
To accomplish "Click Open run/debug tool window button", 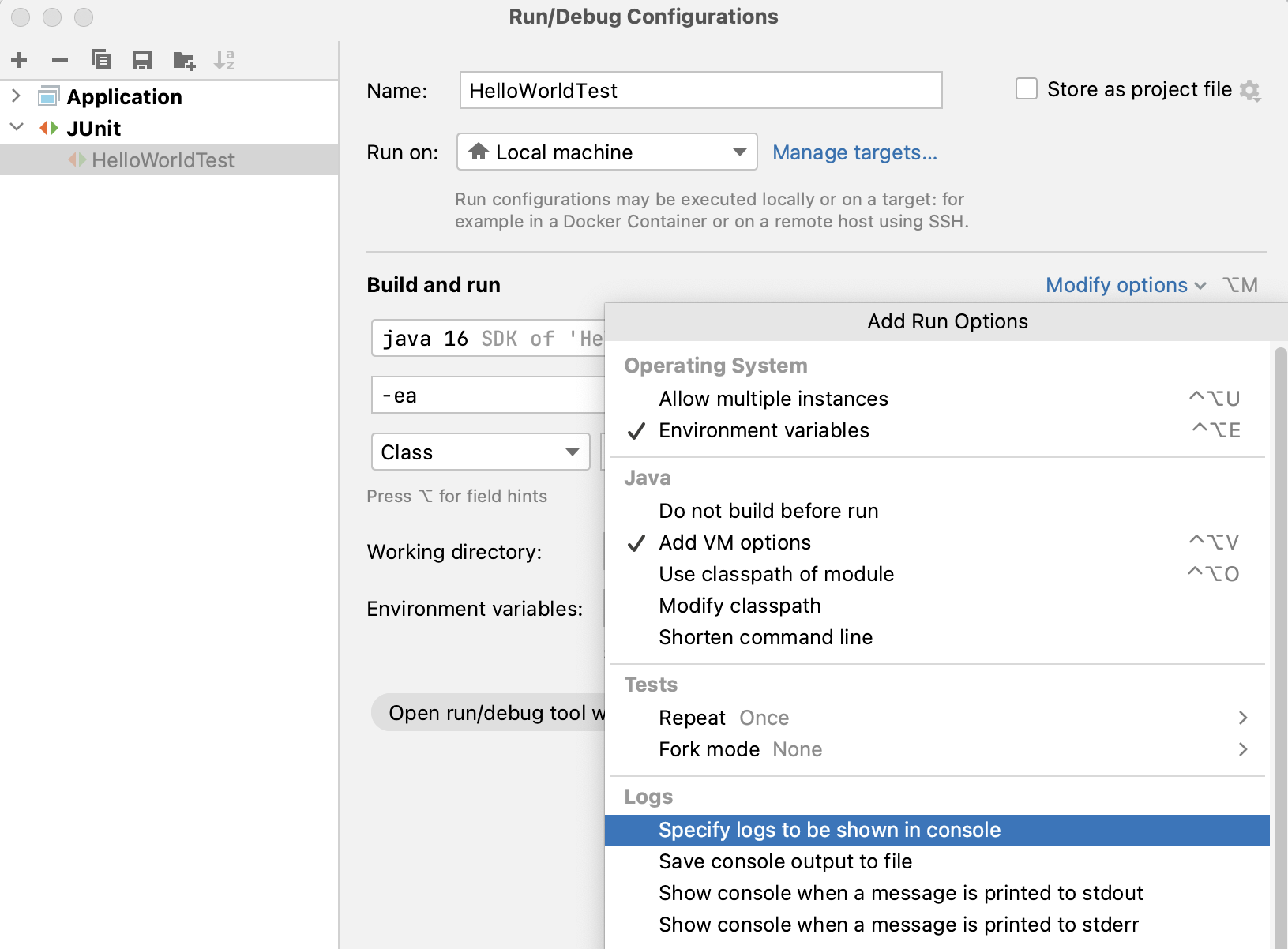I will point(490,712).
